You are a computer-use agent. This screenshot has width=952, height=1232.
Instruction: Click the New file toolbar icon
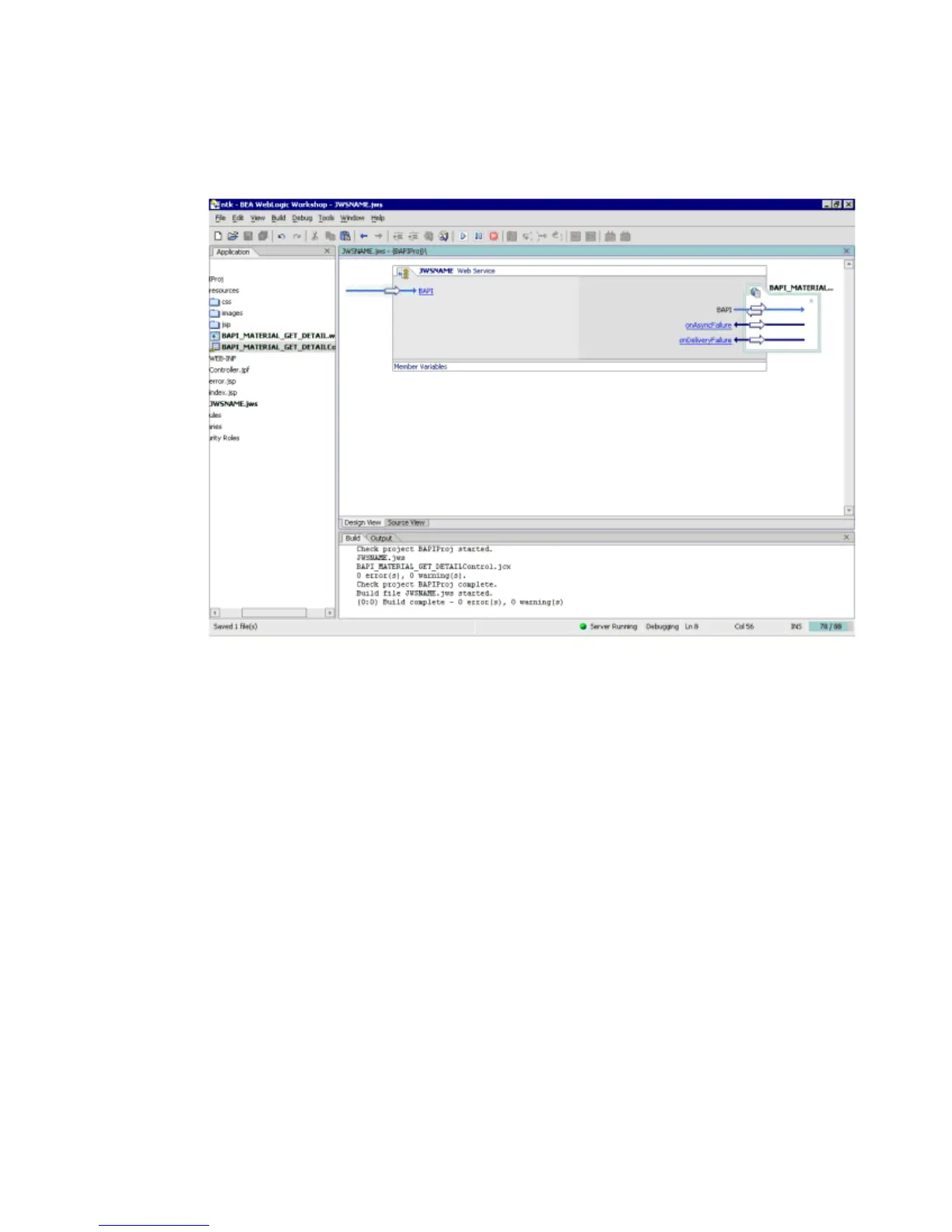point(218,236)
